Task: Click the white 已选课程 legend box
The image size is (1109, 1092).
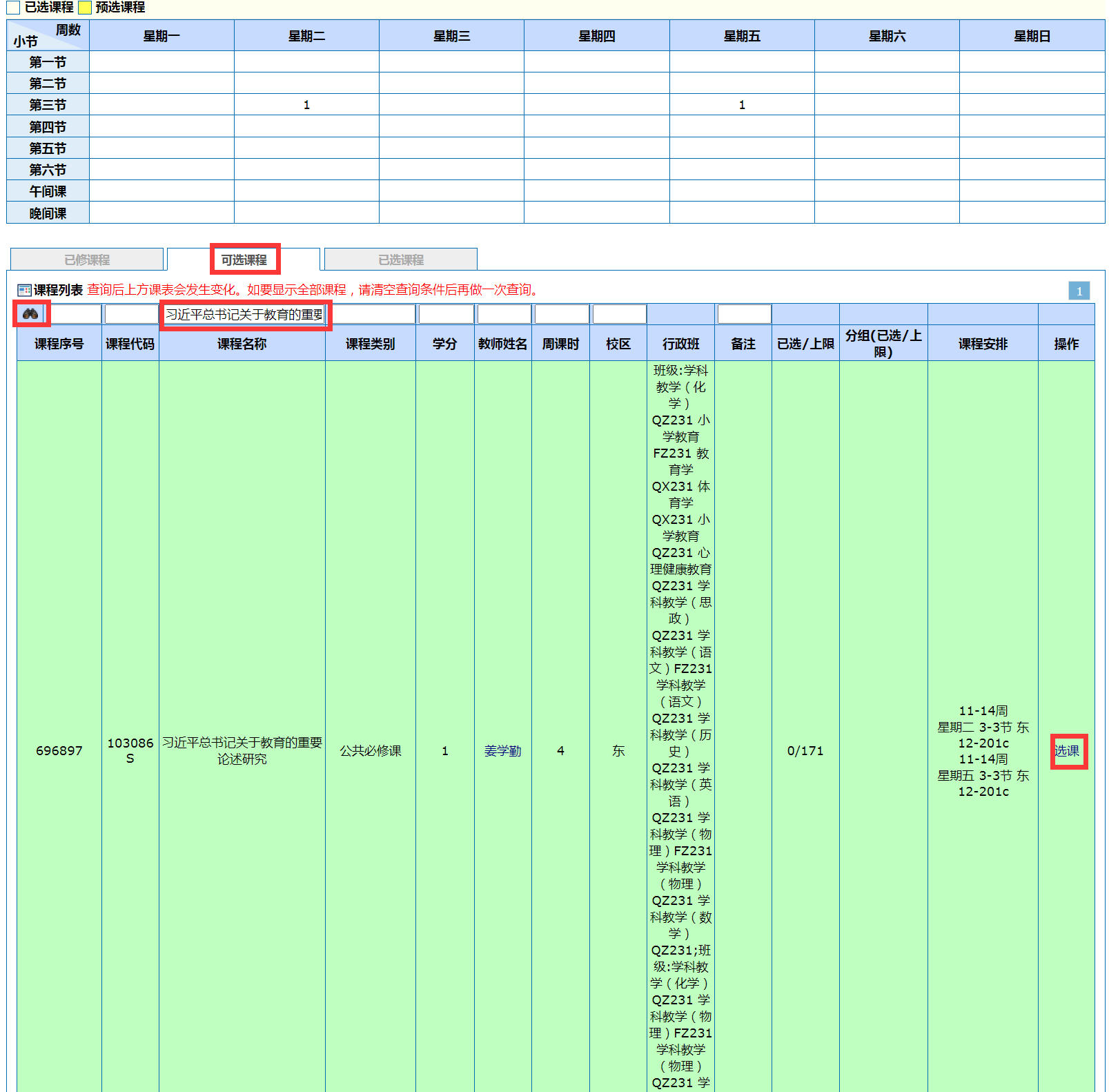Action: [13, 8]
